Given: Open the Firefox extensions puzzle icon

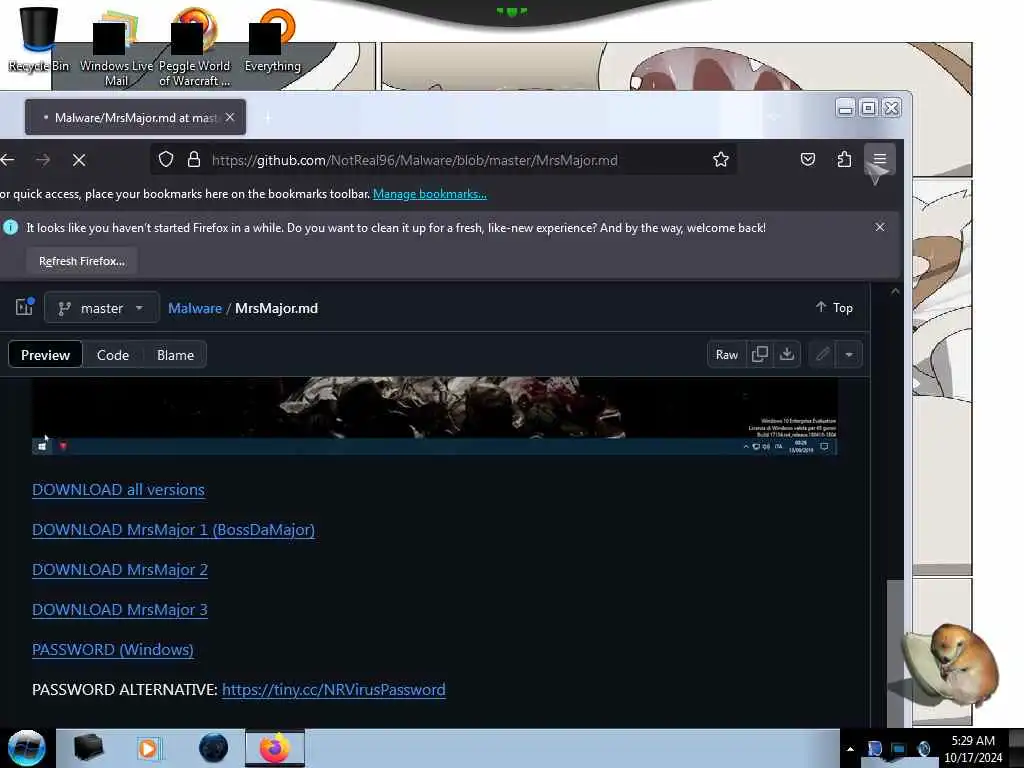Looking at the screenshot, I should point(844,159).
